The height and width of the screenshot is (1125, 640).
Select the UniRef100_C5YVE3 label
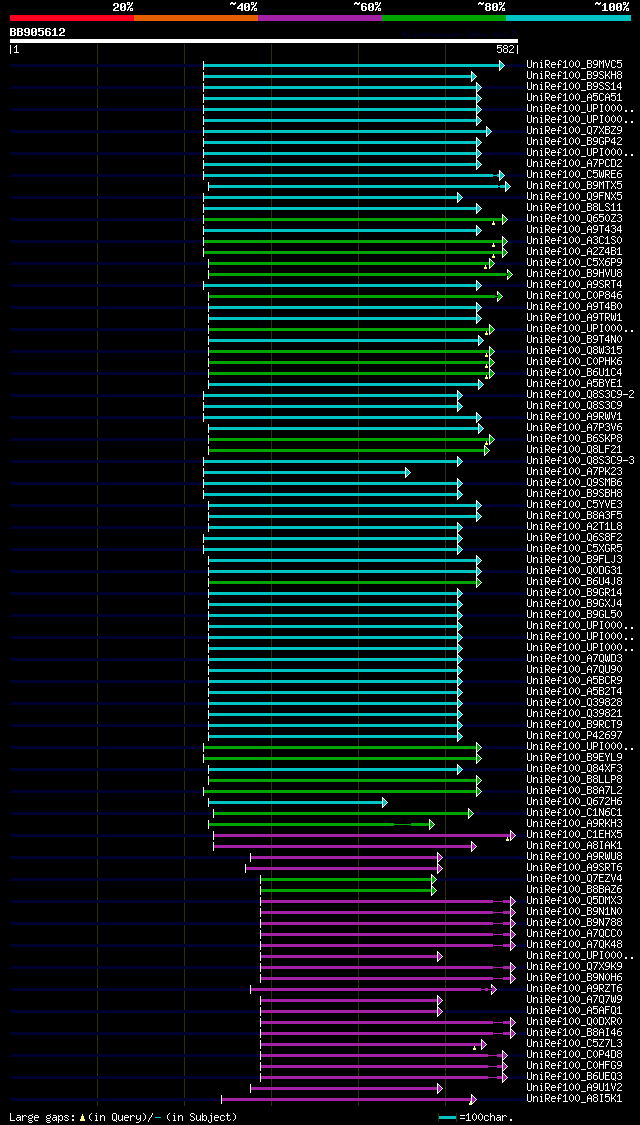[x=574, y=504]
